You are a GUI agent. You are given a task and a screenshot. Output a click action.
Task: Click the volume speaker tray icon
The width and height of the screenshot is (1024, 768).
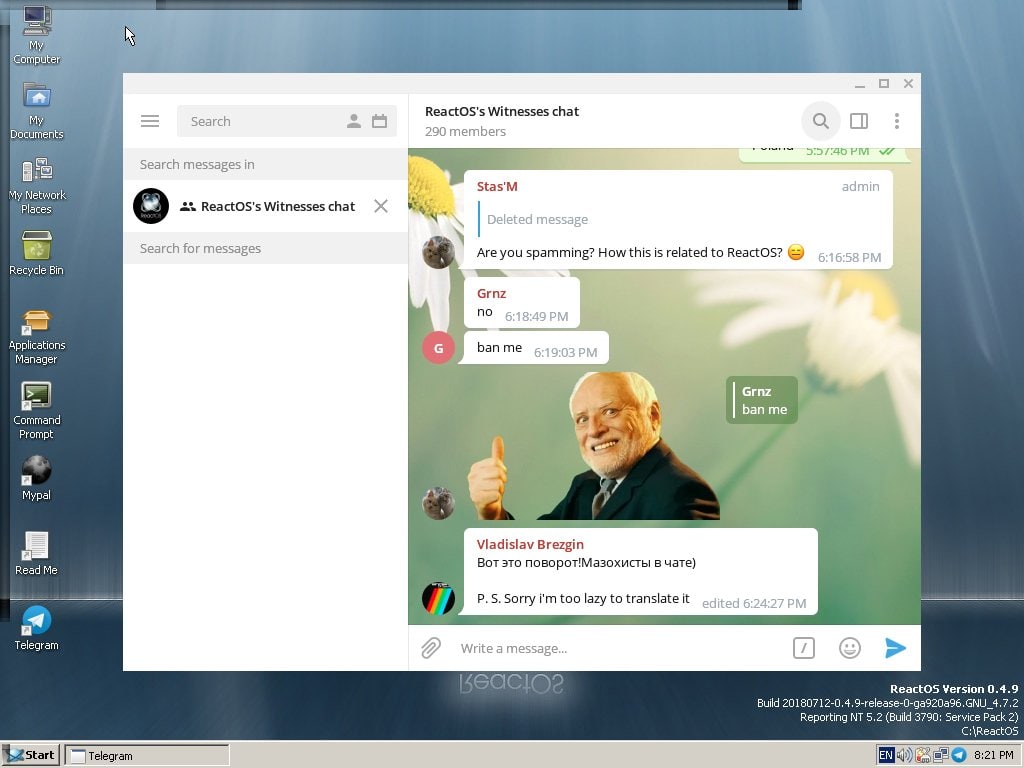tap(904, 755)
